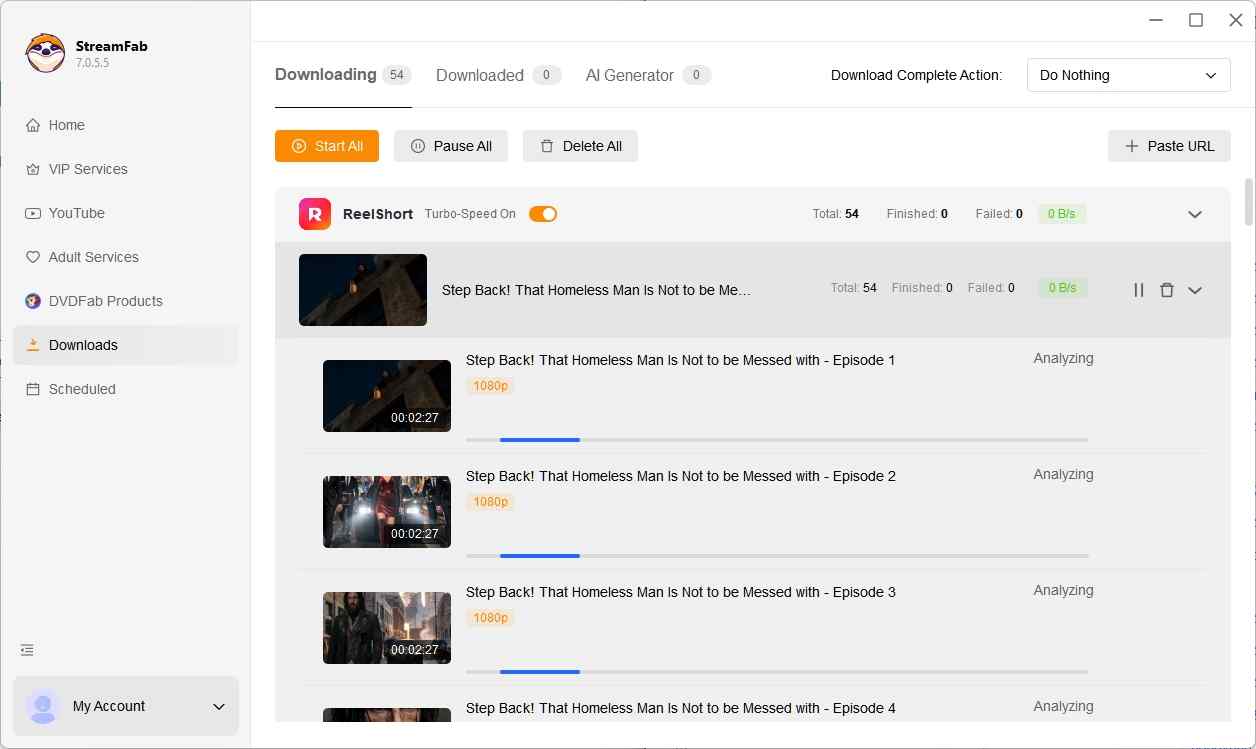Click the Episode 1 thumbnail
Screen dimensions: 1256x749
(387, 396)
